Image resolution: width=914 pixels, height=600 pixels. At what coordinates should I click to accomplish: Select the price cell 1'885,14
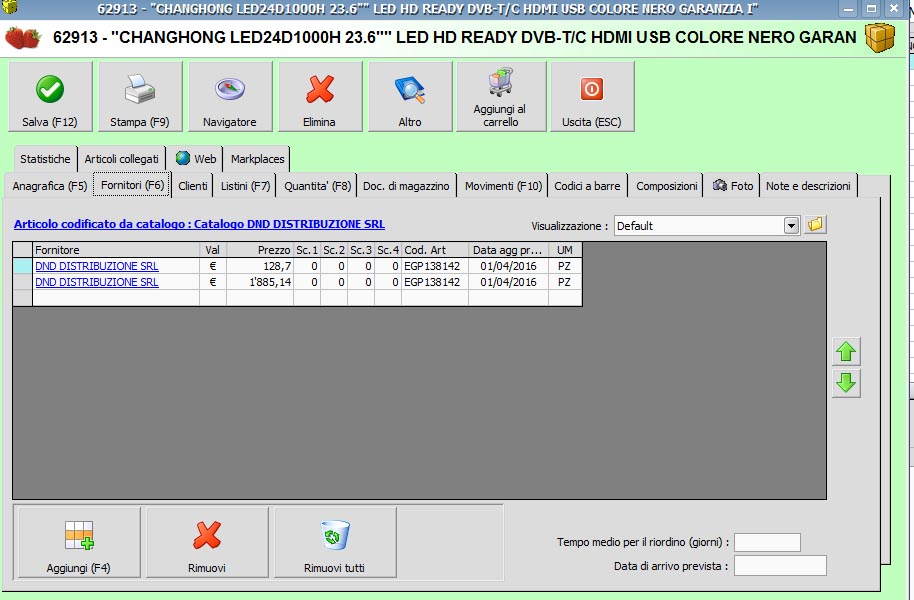pos(260,282)
